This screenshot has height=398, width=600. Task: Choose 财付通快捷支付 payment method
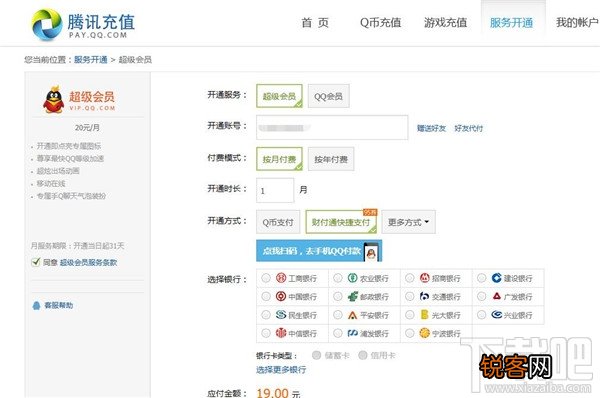[x=341, y=222]
